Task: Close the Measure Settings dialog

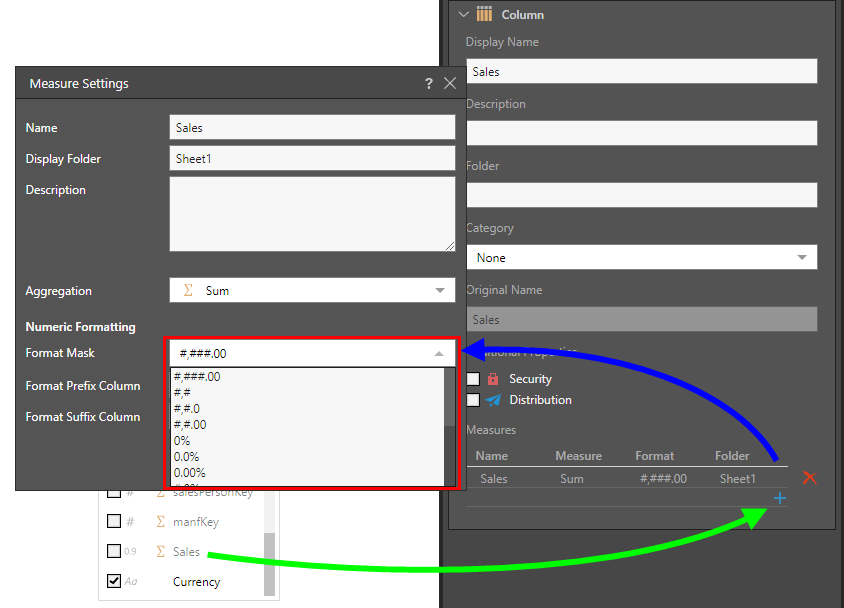Action: click(x=450, y=84)
